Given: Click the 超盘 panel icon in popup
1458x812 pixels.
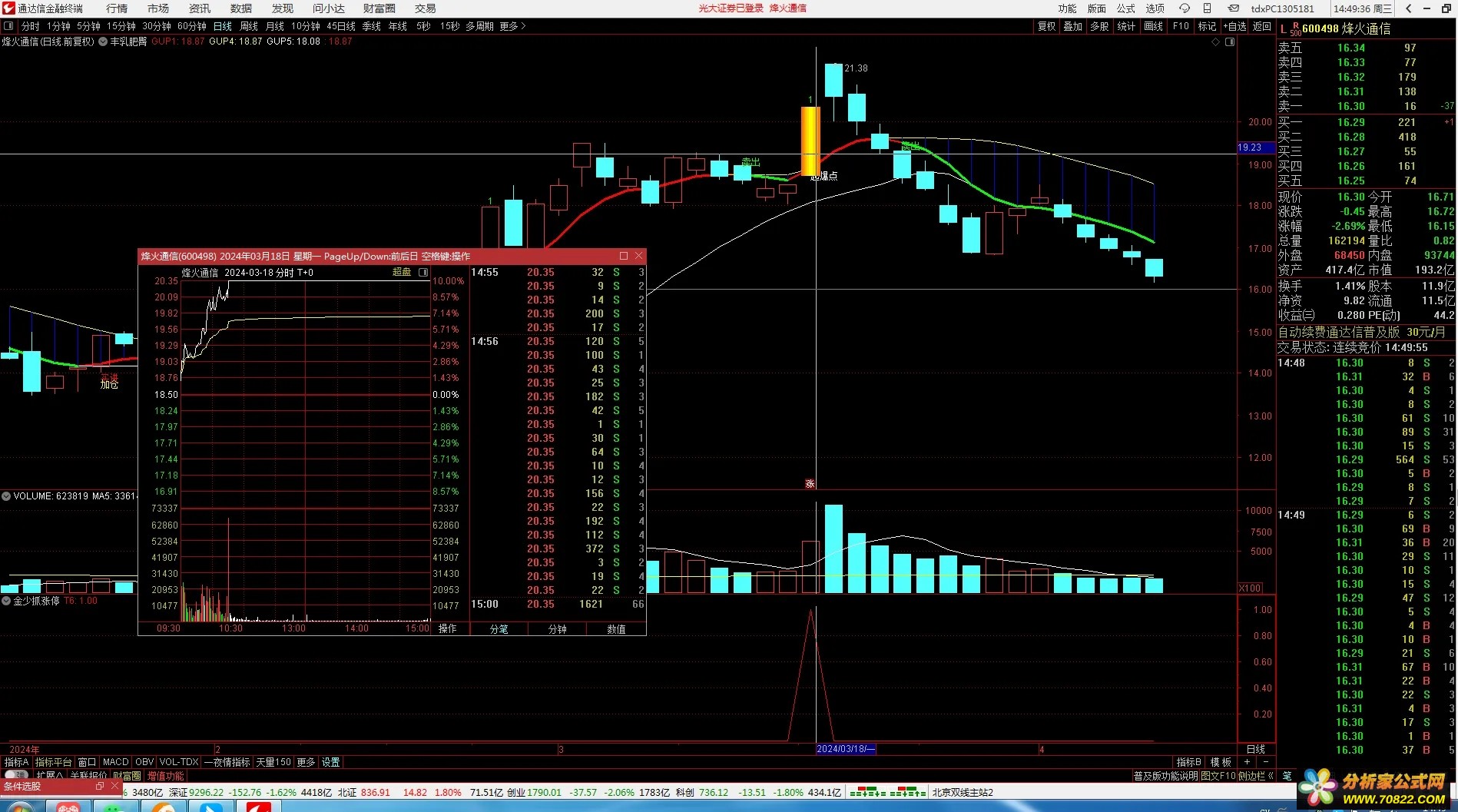Looking at the screenshot, I should pyautogui.click(x=423, y=272).
